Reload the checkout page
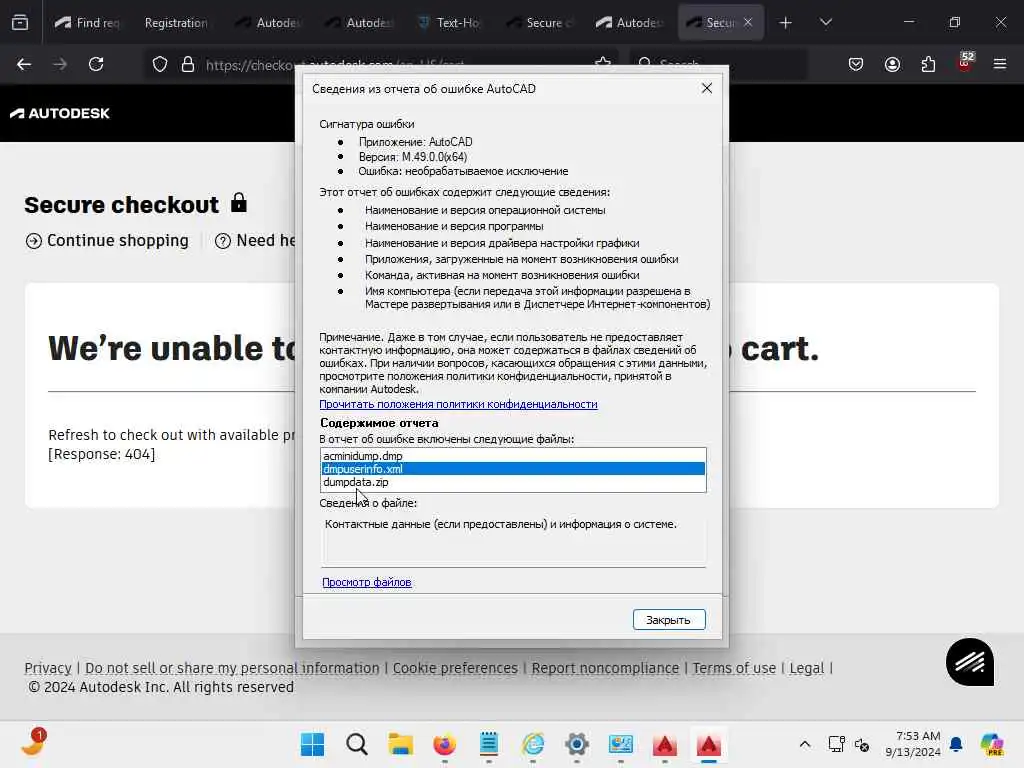This screenshot has width=1024, height=768. pos(96,64)
